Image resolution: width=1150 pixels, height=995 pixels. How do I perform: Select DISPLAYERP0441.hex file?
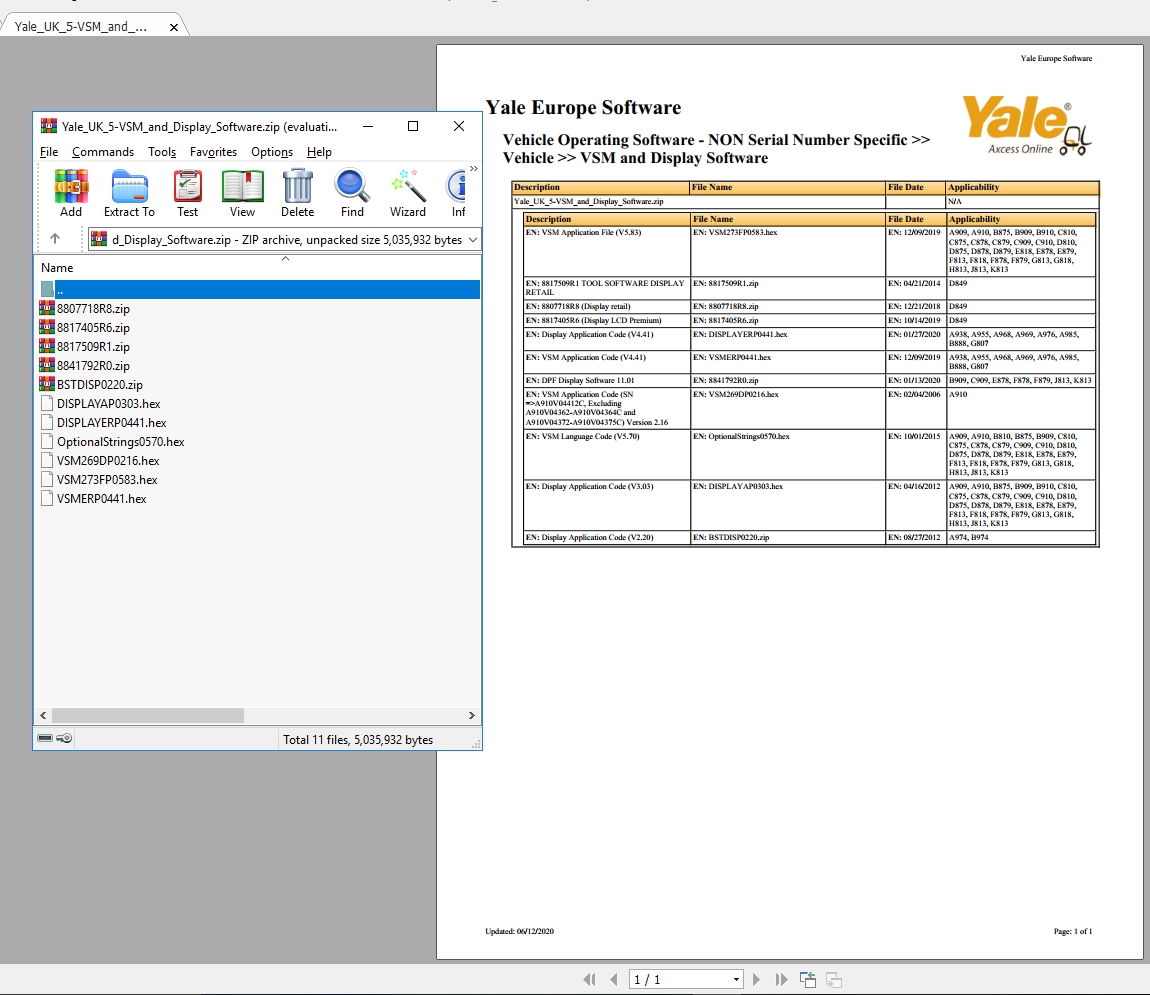click(111, 423)
